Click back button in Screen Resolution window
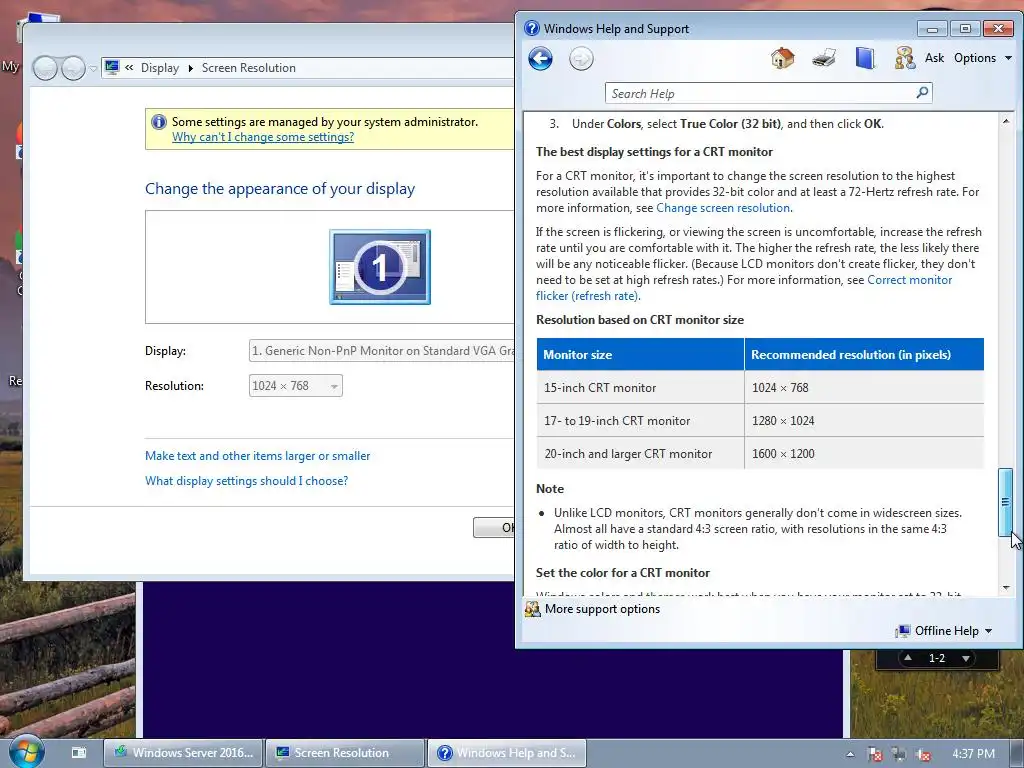Screen dimensions: 1024x768 click(x=45, y=68)
